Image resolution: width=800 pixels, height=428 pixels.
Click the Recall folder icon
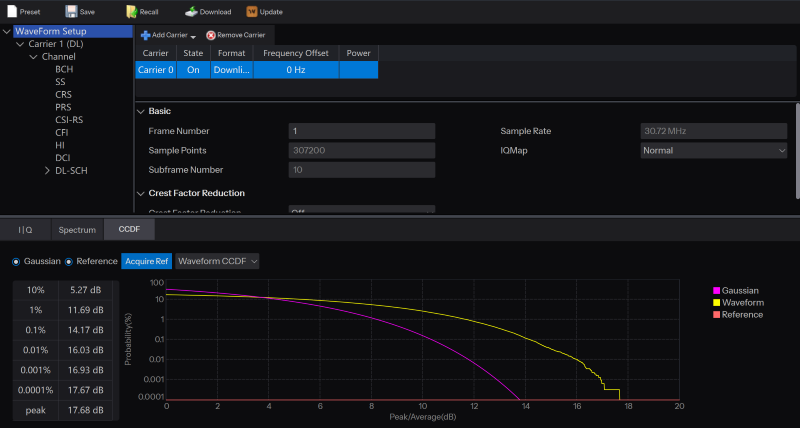coord(132,11)
